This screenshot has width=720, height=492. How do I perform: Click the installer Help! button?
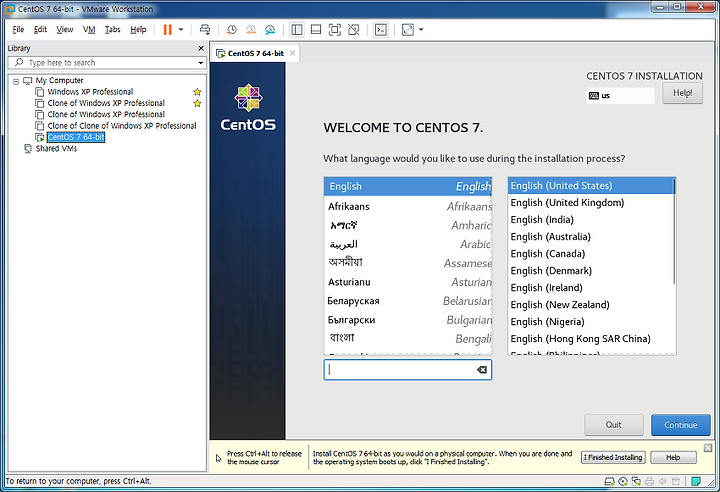coord(682,93)
